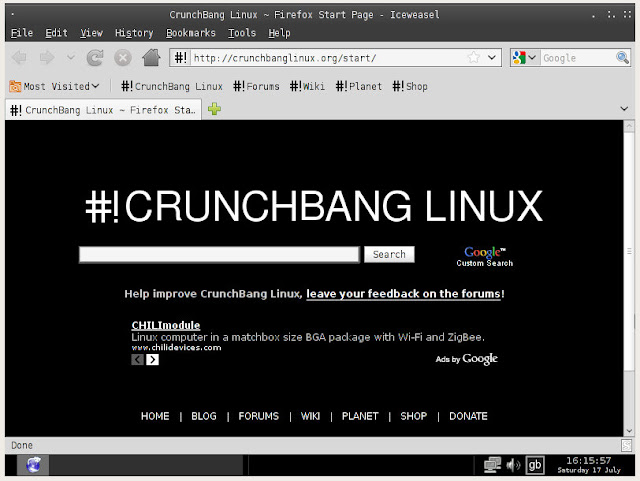Open a new tab with the plus icon
The height and width of the screenshot is (481, 640).
click(214, 109)
